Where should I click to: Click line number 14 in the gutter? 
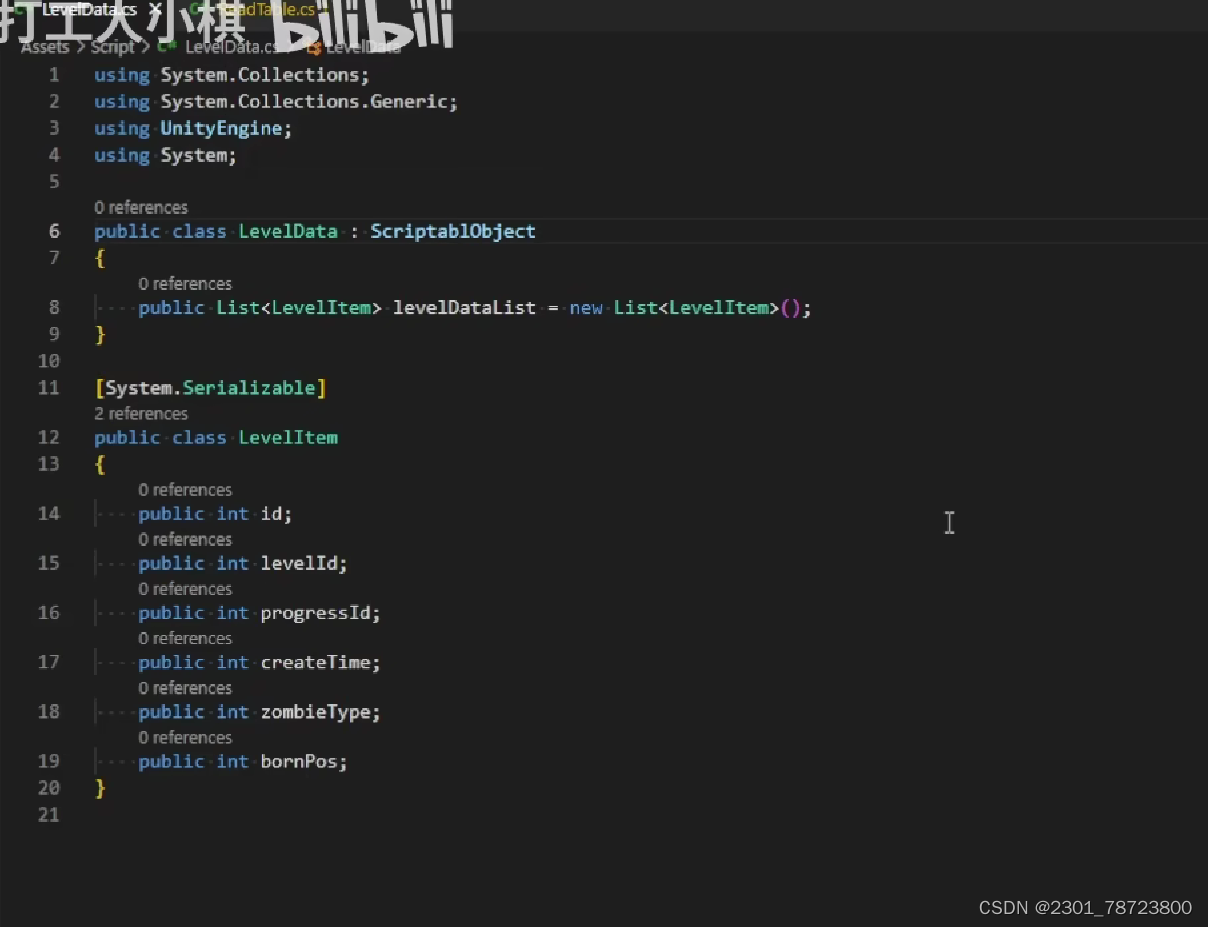48,513
